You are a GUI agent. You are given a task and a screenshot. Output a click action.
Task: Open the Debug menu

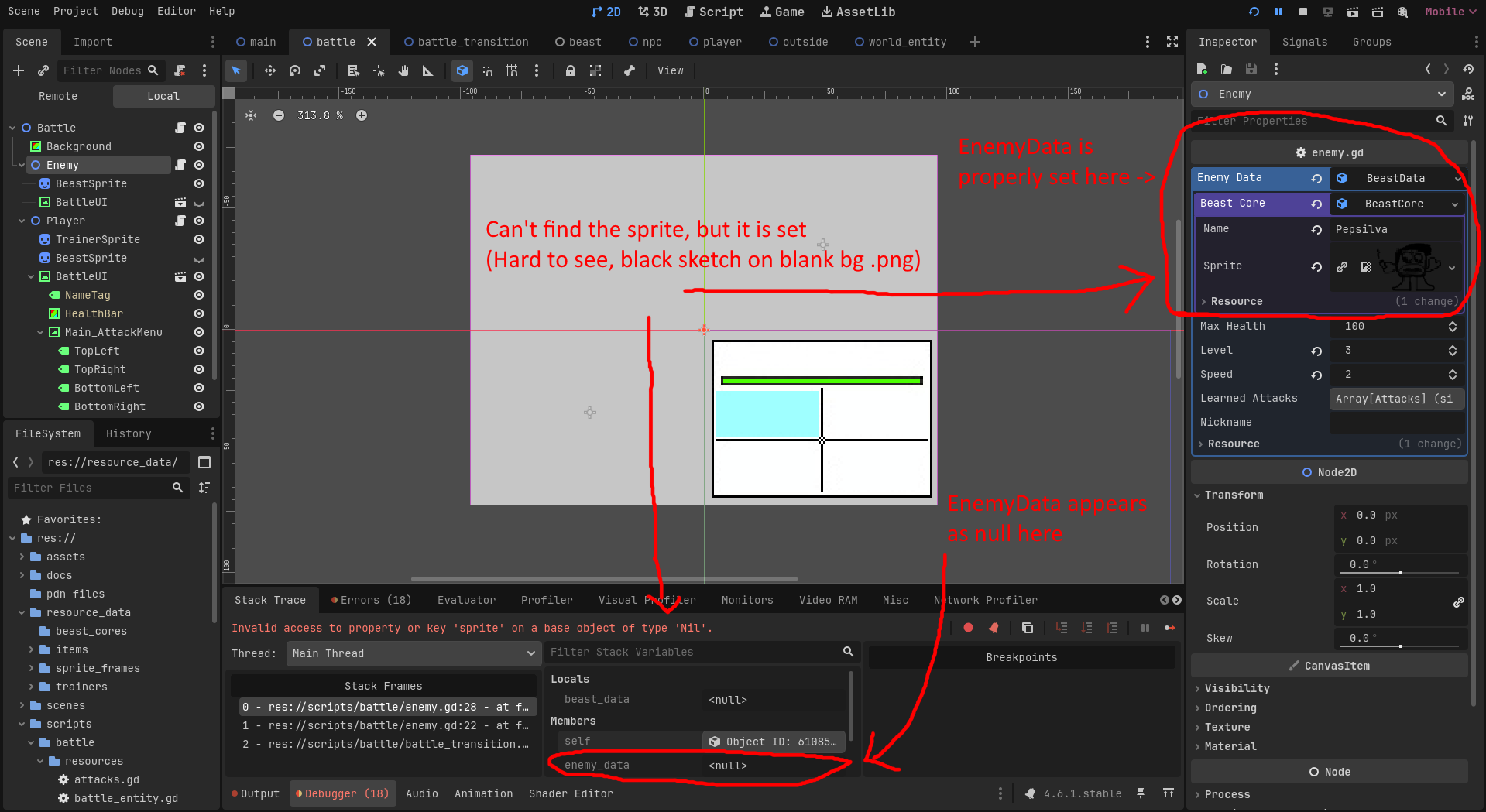127,11
